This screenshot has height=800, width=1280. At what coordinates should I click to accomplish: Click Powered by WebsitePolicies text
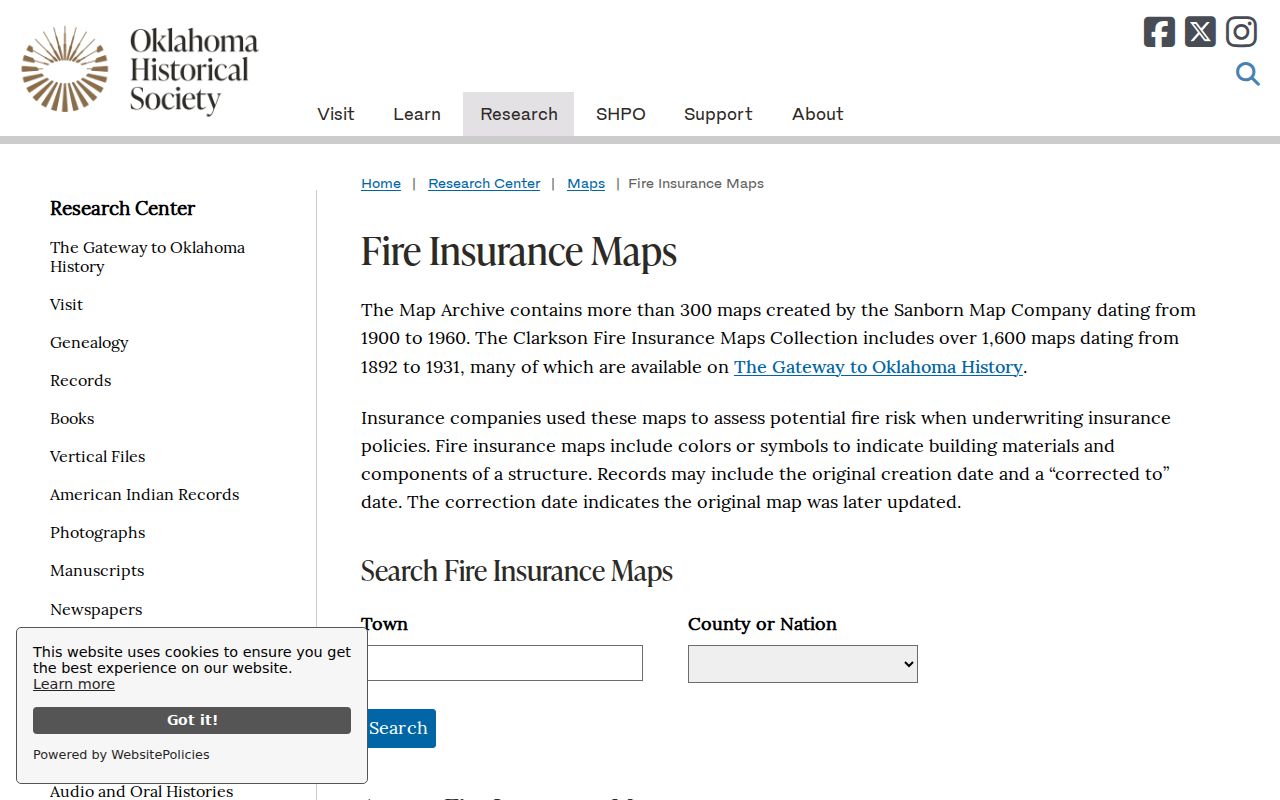point(121,755)
